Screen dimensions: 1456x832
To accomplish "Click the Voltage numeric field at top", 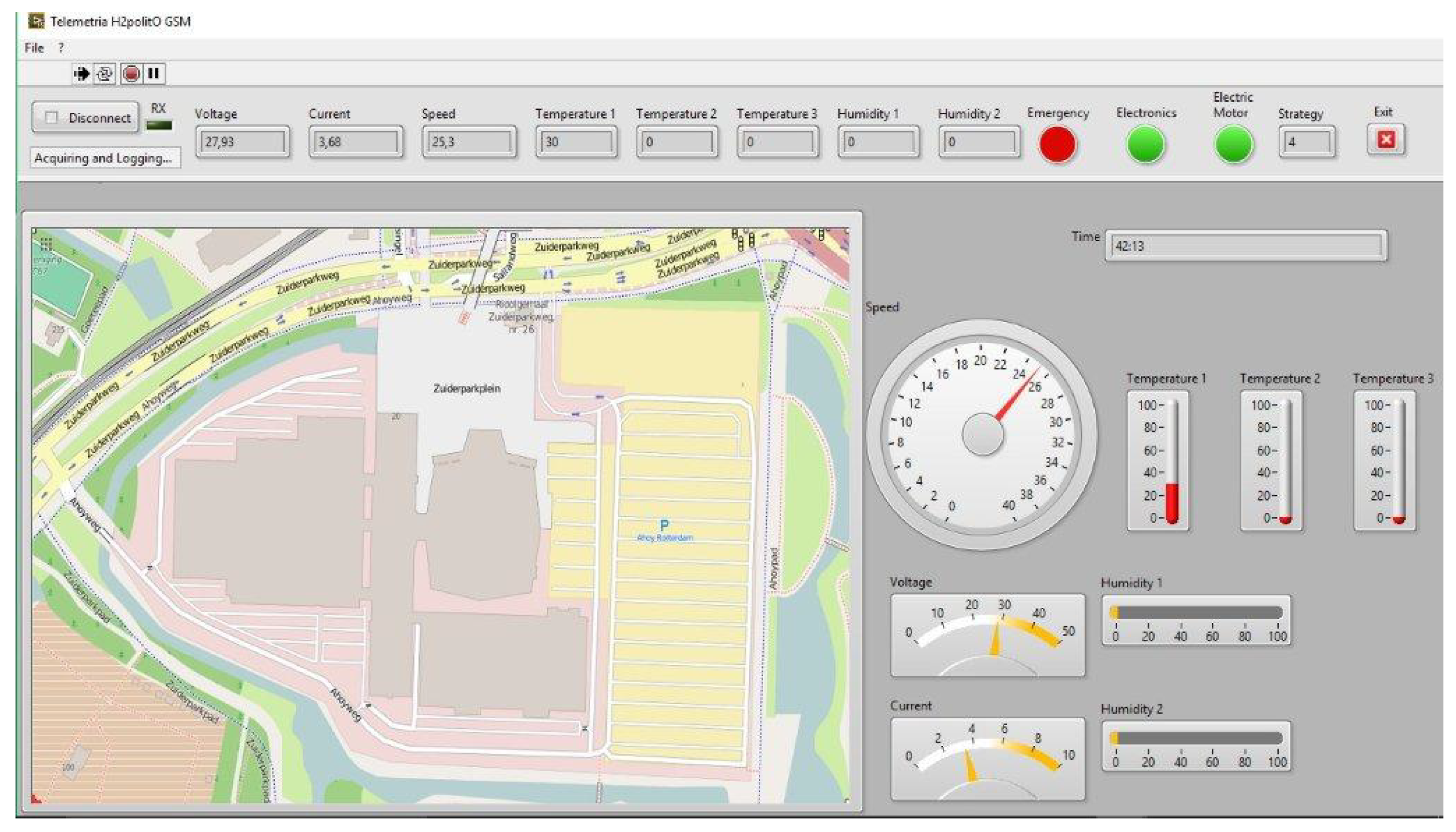I will tap(242, 142).
